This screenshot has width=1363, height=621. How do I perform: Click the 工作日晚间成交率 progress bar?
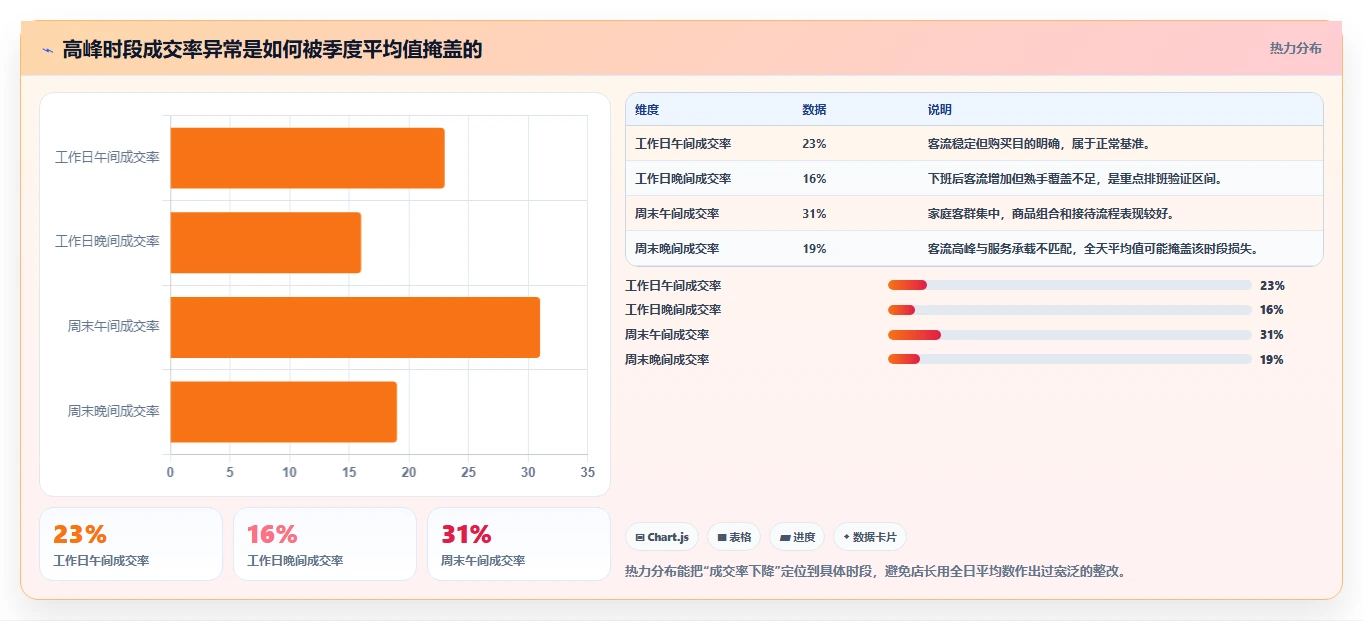1069,310
